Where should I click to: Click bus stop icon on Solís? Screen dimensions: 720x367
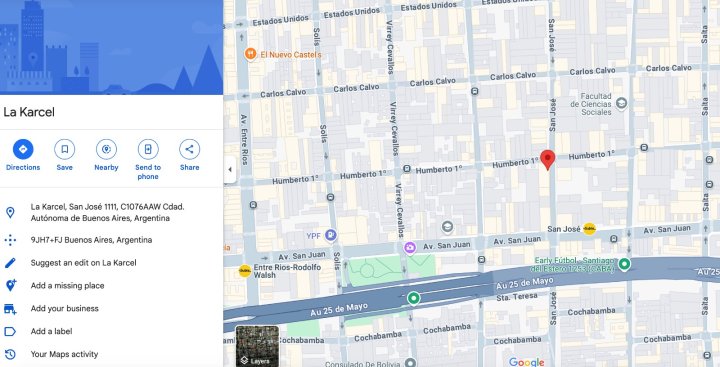tap(330, 198)
